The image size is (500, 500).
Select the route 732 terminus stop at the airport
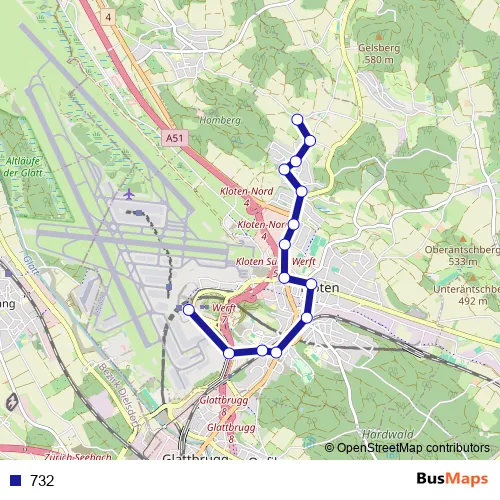pyautogui.click(x=189, y=310)
